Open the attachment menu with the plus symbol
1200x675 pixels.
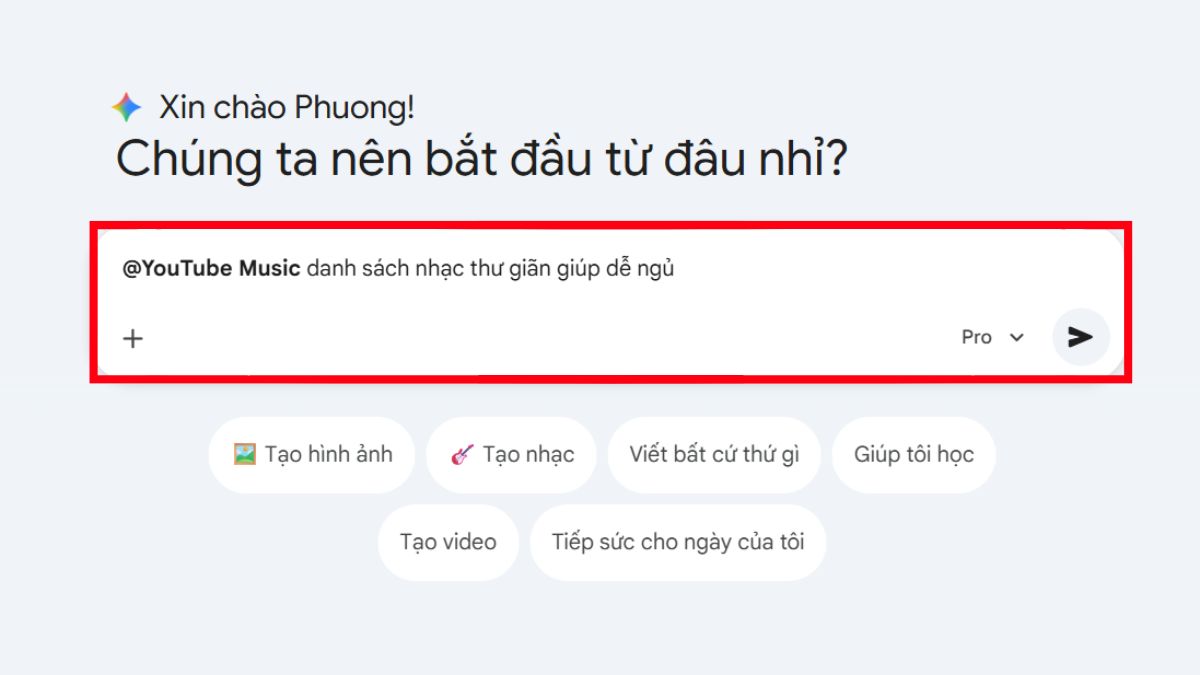pos(131,337)
